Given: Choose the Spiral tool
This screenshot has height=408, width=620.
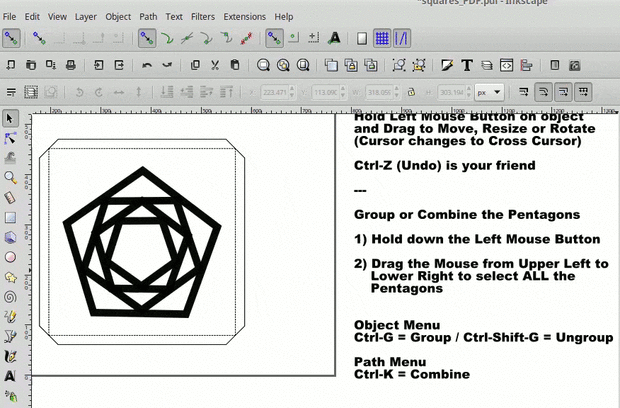Looking at the screenshot, I should 10,297.
